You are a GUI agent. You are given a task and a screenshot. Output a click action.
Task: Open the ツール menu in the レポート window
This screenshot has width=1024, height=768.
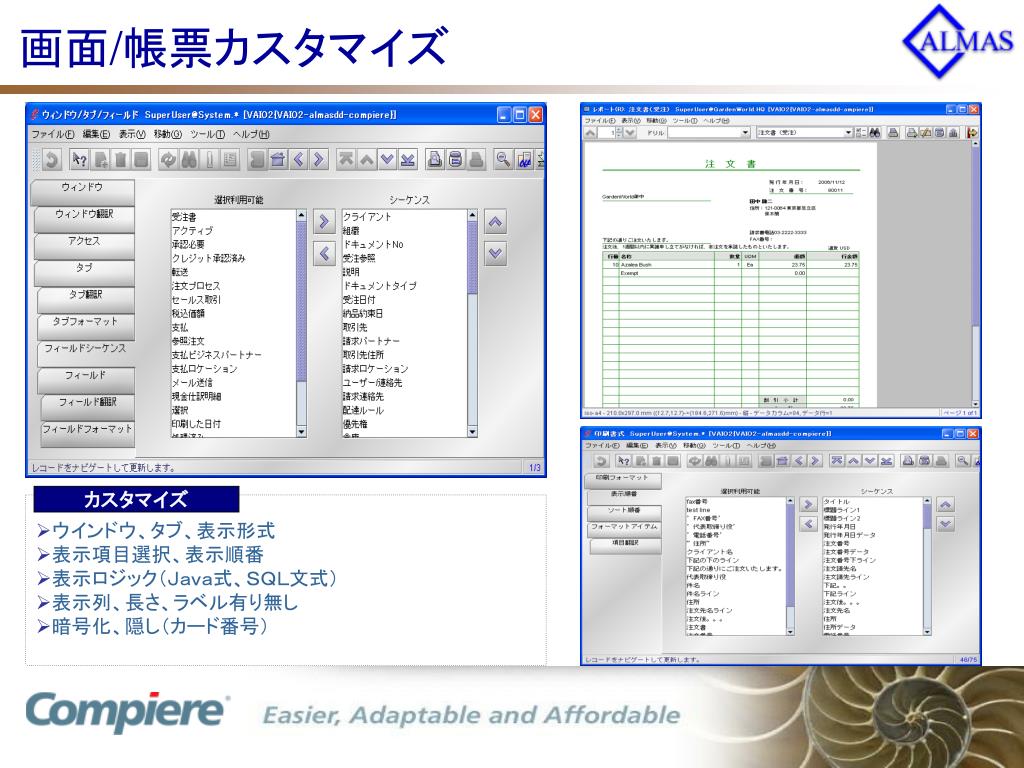(x=684, y=121)
